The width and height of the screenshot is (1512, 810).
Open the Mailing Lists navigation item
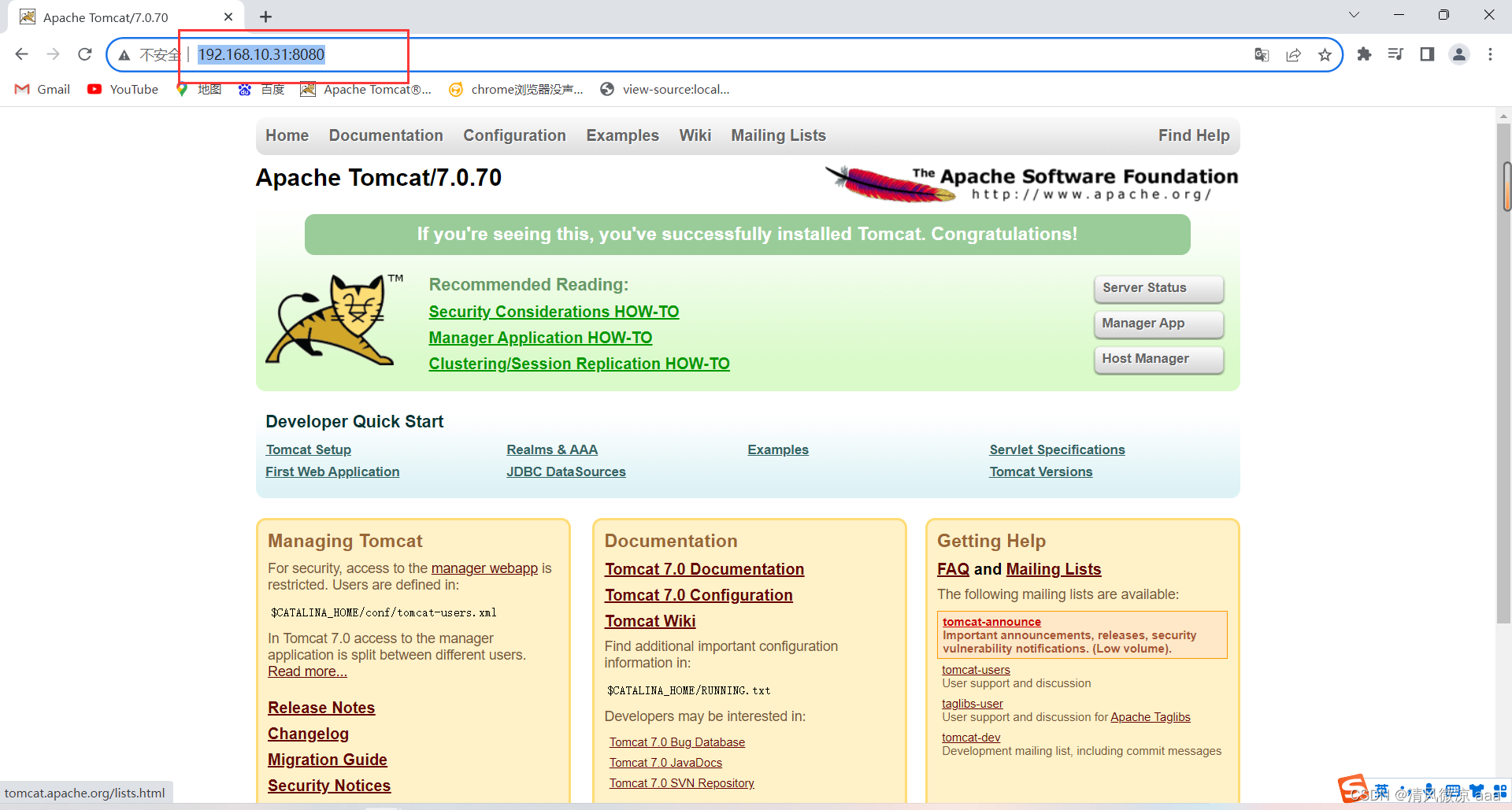point(778,135)
